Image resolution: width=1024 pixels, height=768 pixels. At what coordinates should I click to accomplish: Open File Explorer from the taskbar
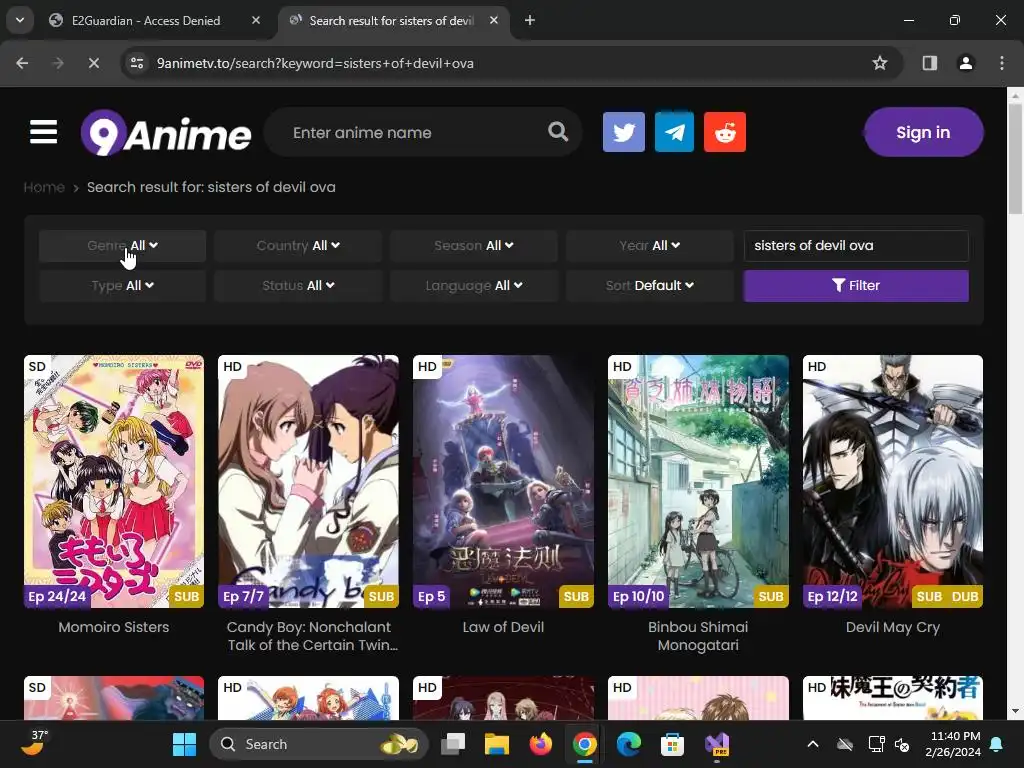(x=497, y=744)
